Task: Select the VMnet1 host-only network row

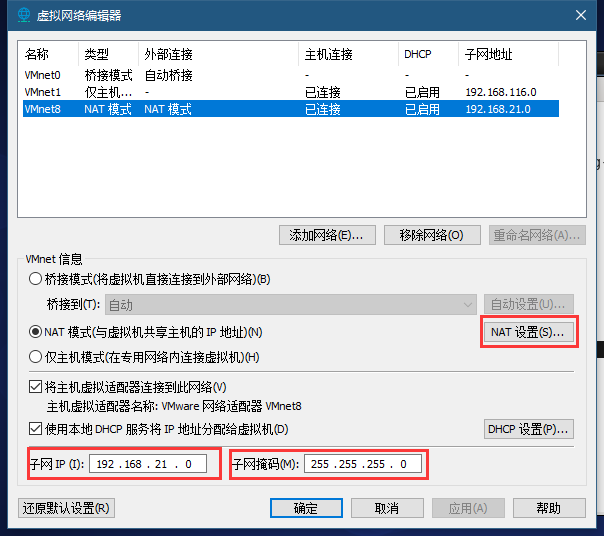Action: click(x=43, y=92)
